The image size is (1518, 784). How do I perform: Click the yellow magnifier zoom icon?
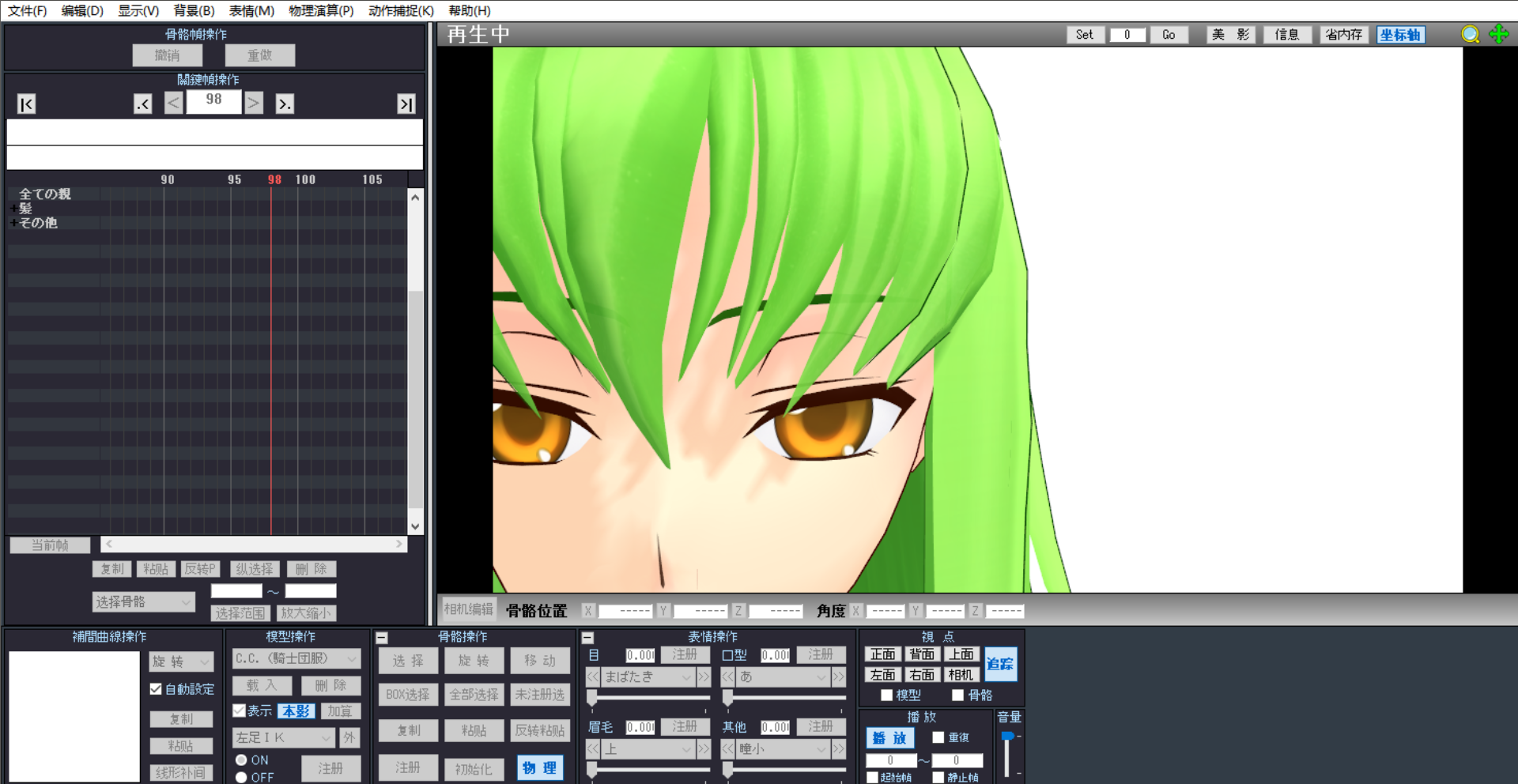[x=1470, y=35]
